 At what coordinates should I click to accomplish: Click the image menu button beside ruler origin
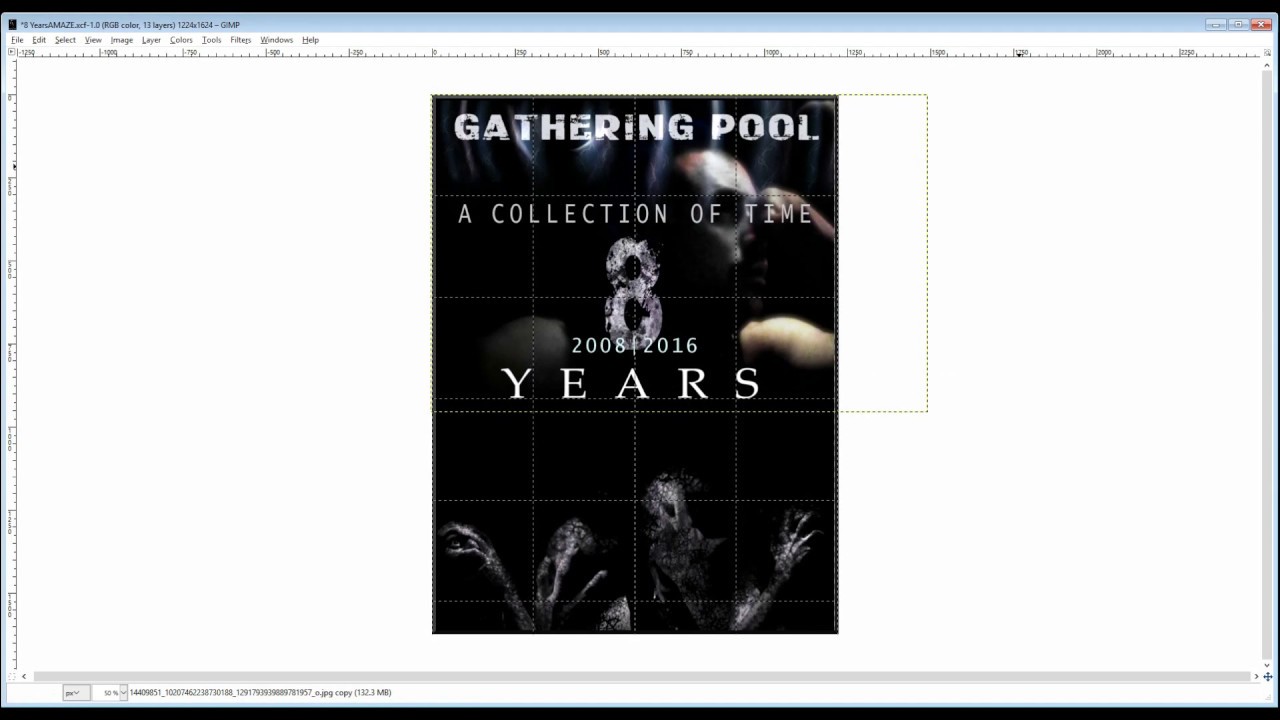(12, 53)
